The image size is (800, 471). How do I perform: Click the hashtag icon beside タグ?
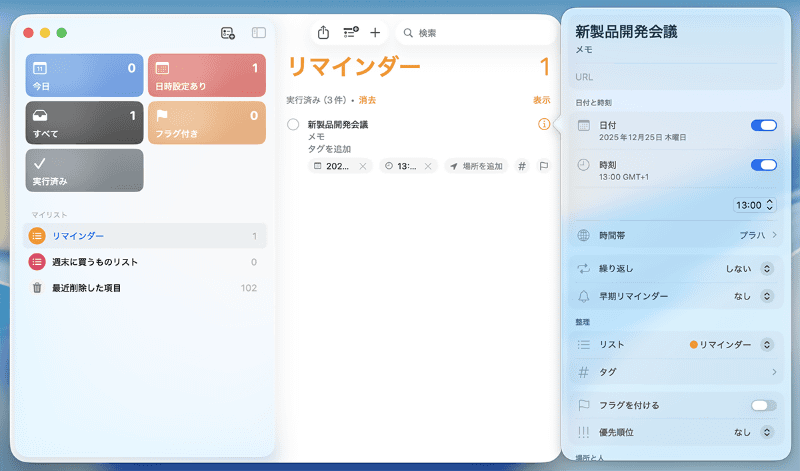(x=583, y=373)
